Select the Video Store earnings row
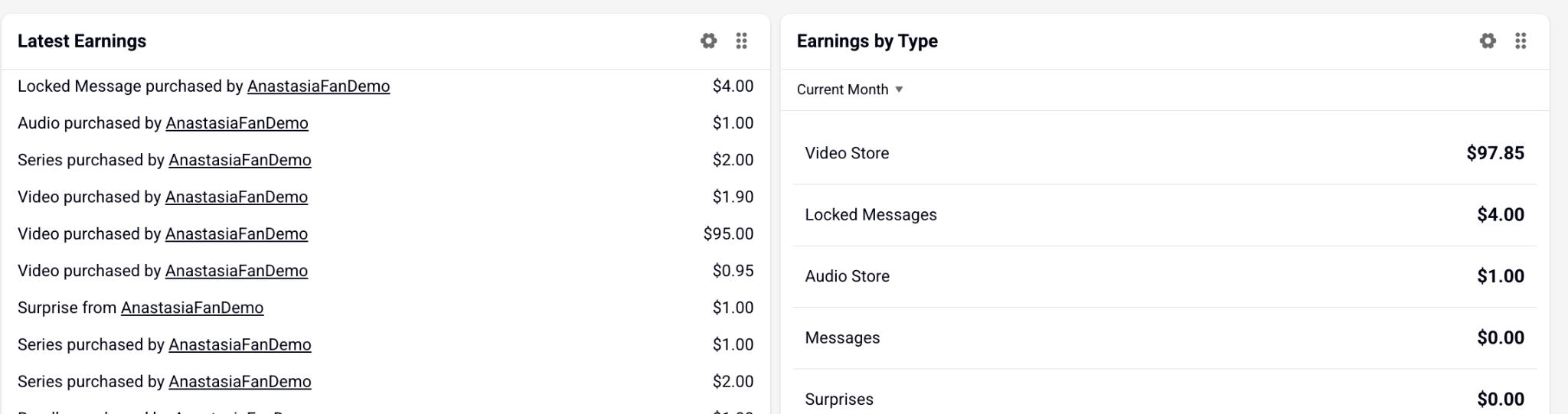 pyautogui.click(x=1165, y=153)
